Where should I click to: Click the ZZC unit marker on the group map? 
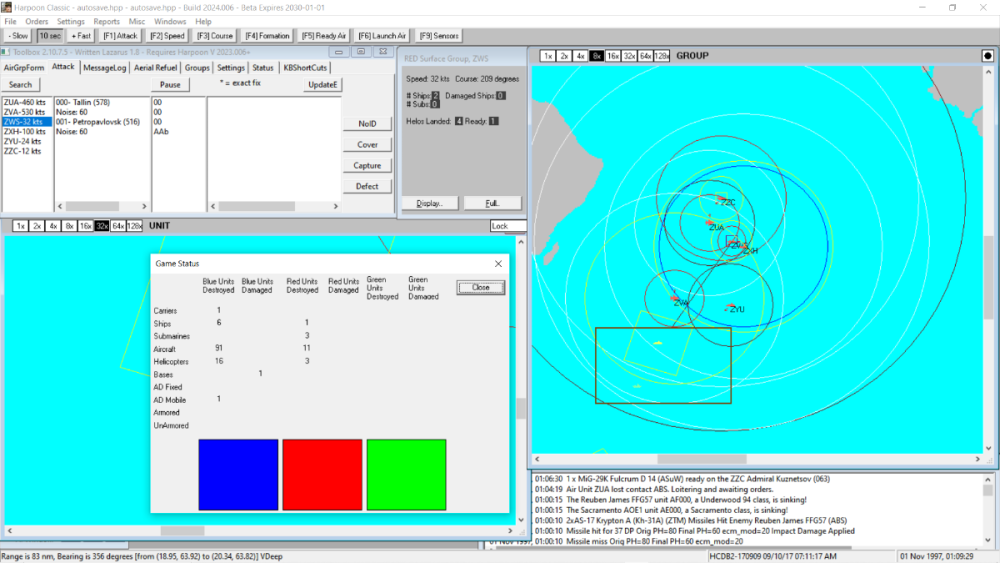click(726, 203)
